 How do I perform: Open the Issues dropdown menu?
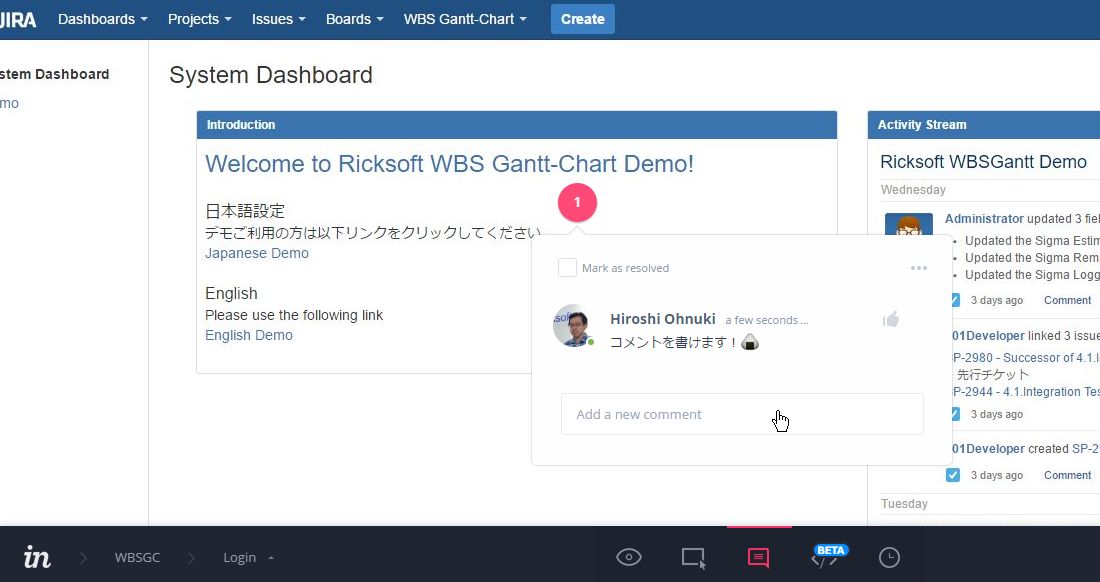pyautogui.click(x=279, y=19)
